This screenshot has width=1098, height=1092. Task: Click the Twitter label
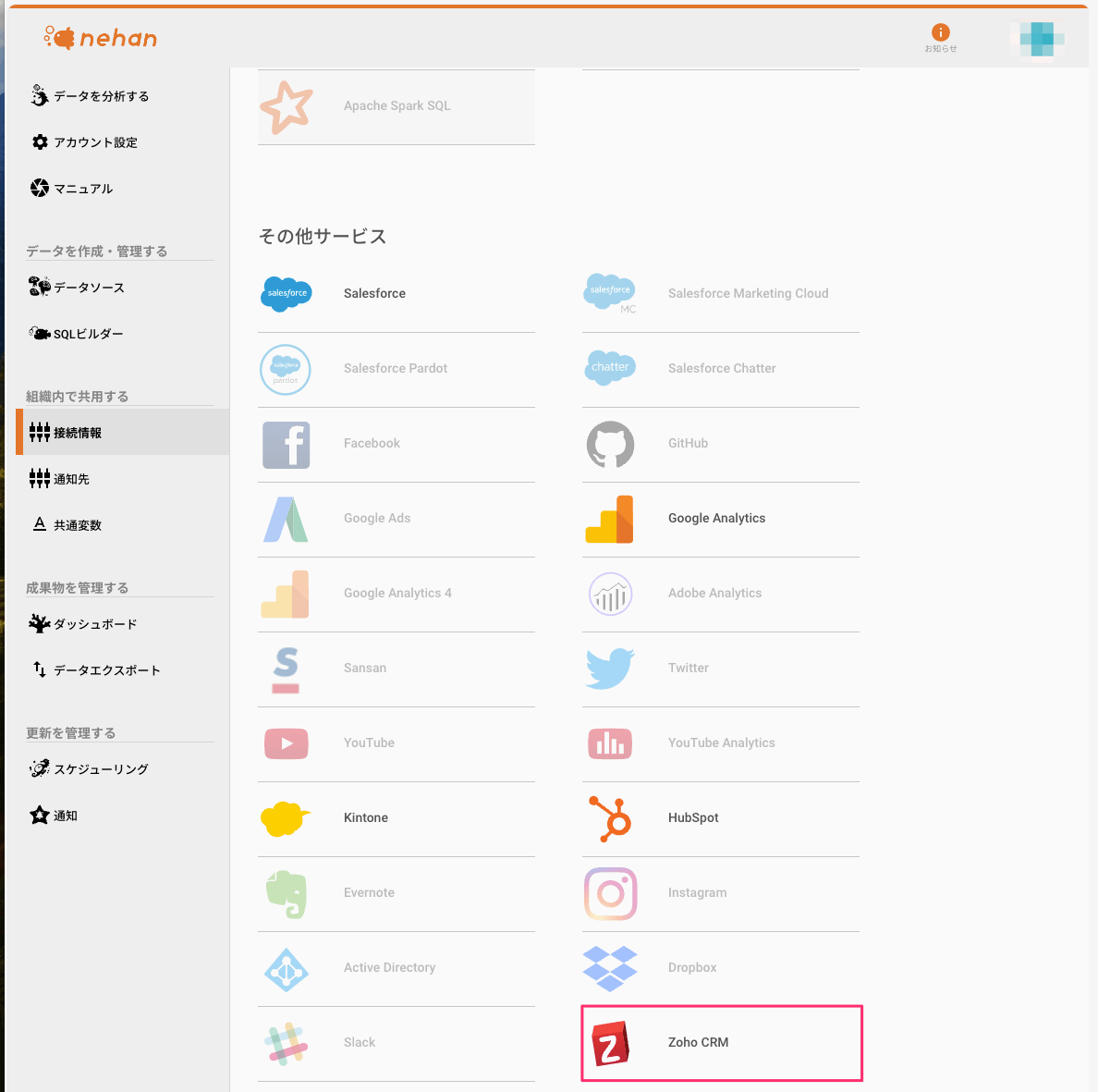click(x=689, y=669)
